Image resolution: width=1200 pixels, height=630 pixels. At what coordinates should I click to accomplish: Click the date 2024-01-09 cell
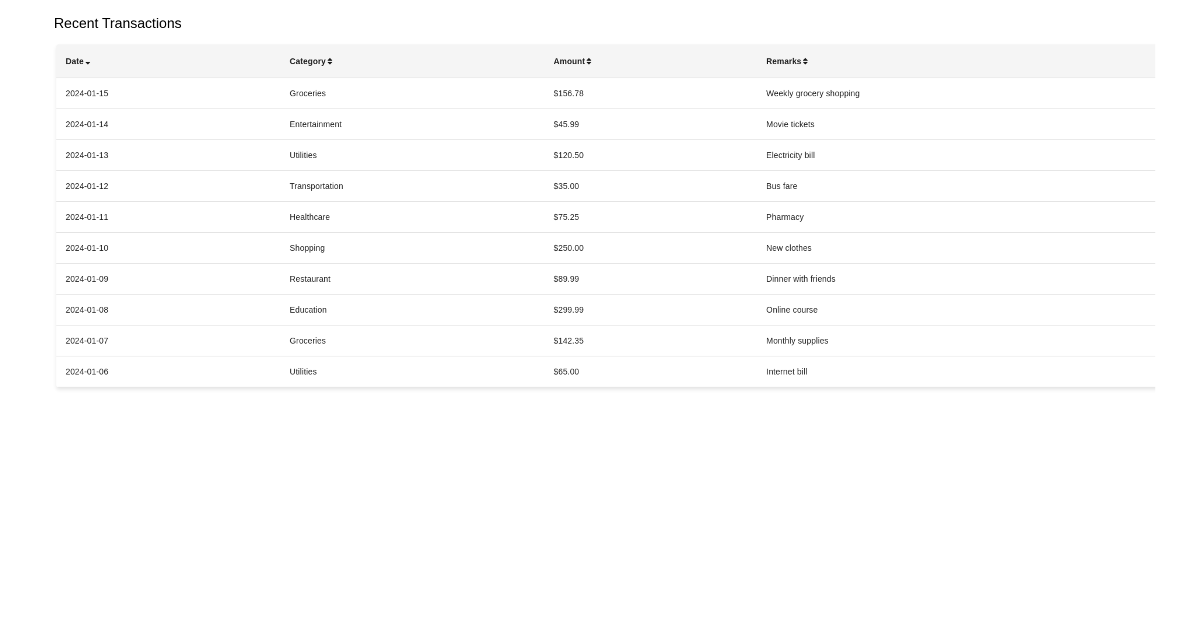tap(86, 279)
